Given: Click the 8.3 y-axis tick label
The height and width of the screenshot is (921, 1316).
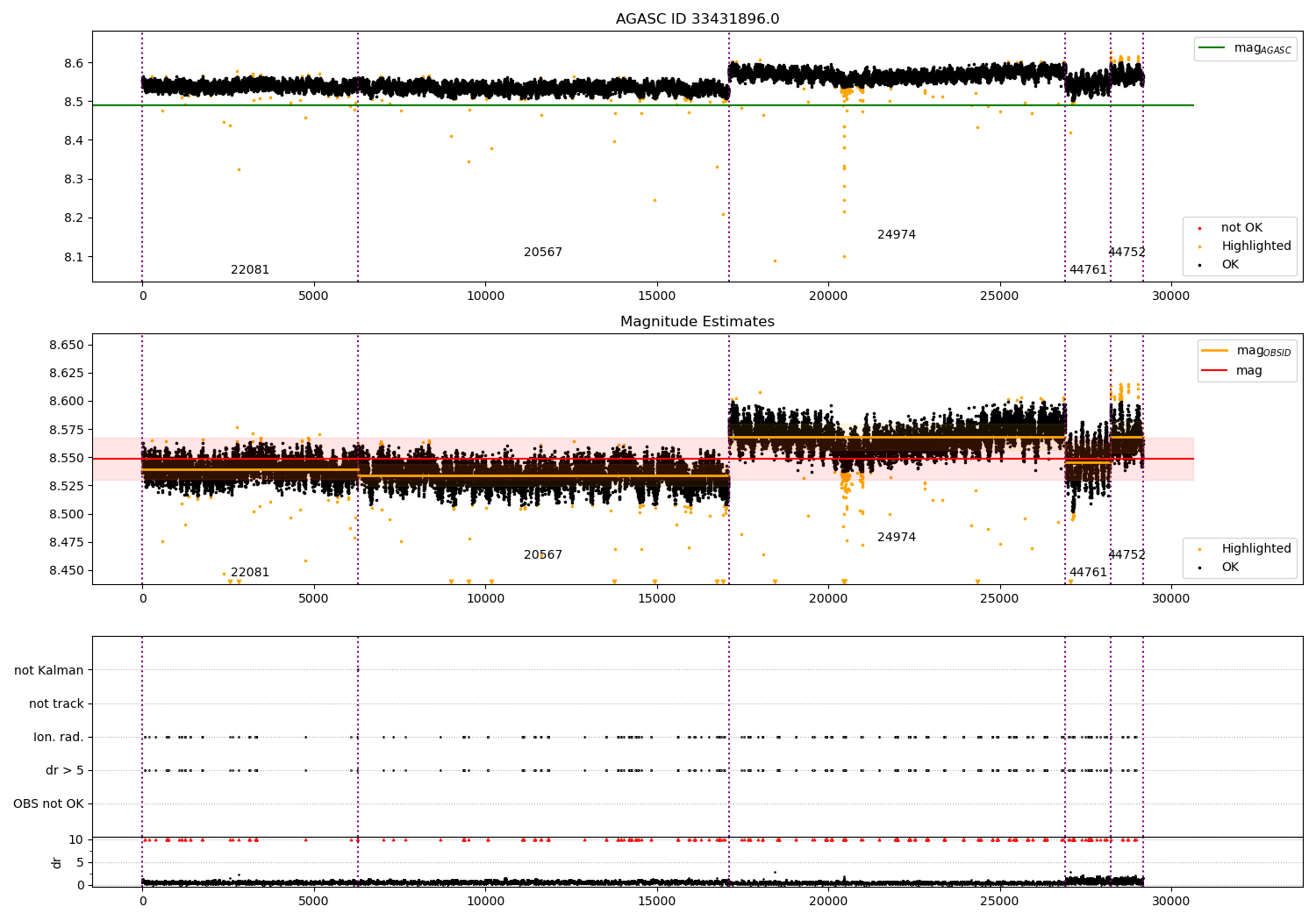Looking at the screenshot, I should pyautogui.click(x=74, y=180).
